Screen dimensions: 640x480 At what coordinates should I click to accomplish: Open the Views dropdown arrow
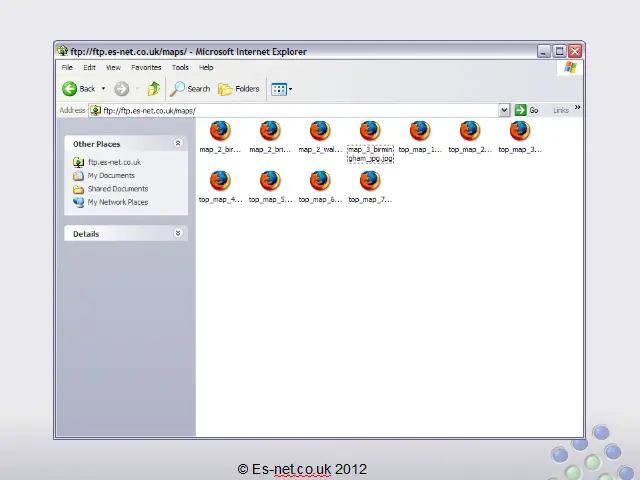pyautogui.click(x=291, y=89)
